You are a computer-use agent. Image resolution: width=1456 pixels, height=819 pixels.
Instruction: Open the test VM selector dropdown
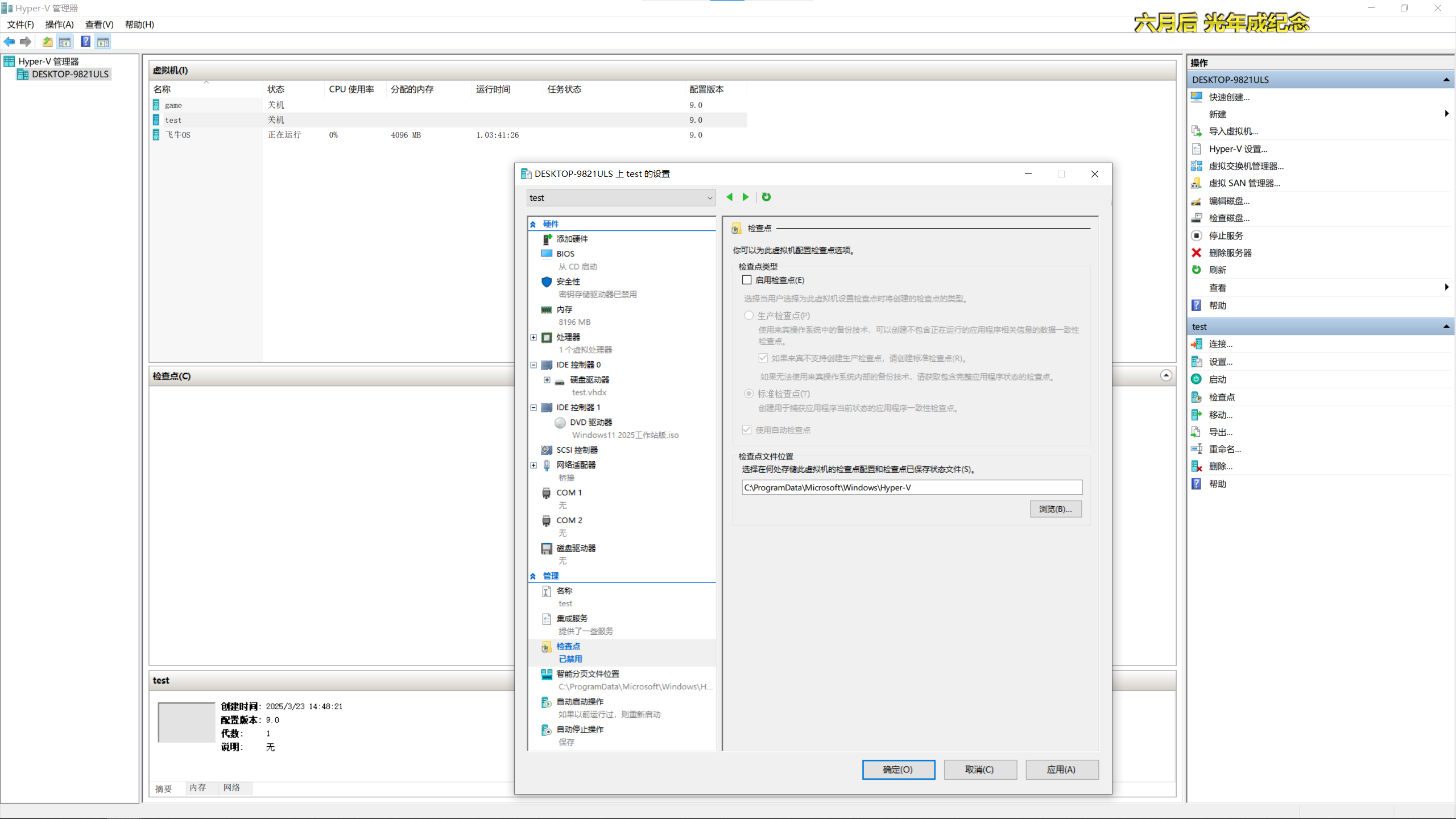[x=621, y=198]
